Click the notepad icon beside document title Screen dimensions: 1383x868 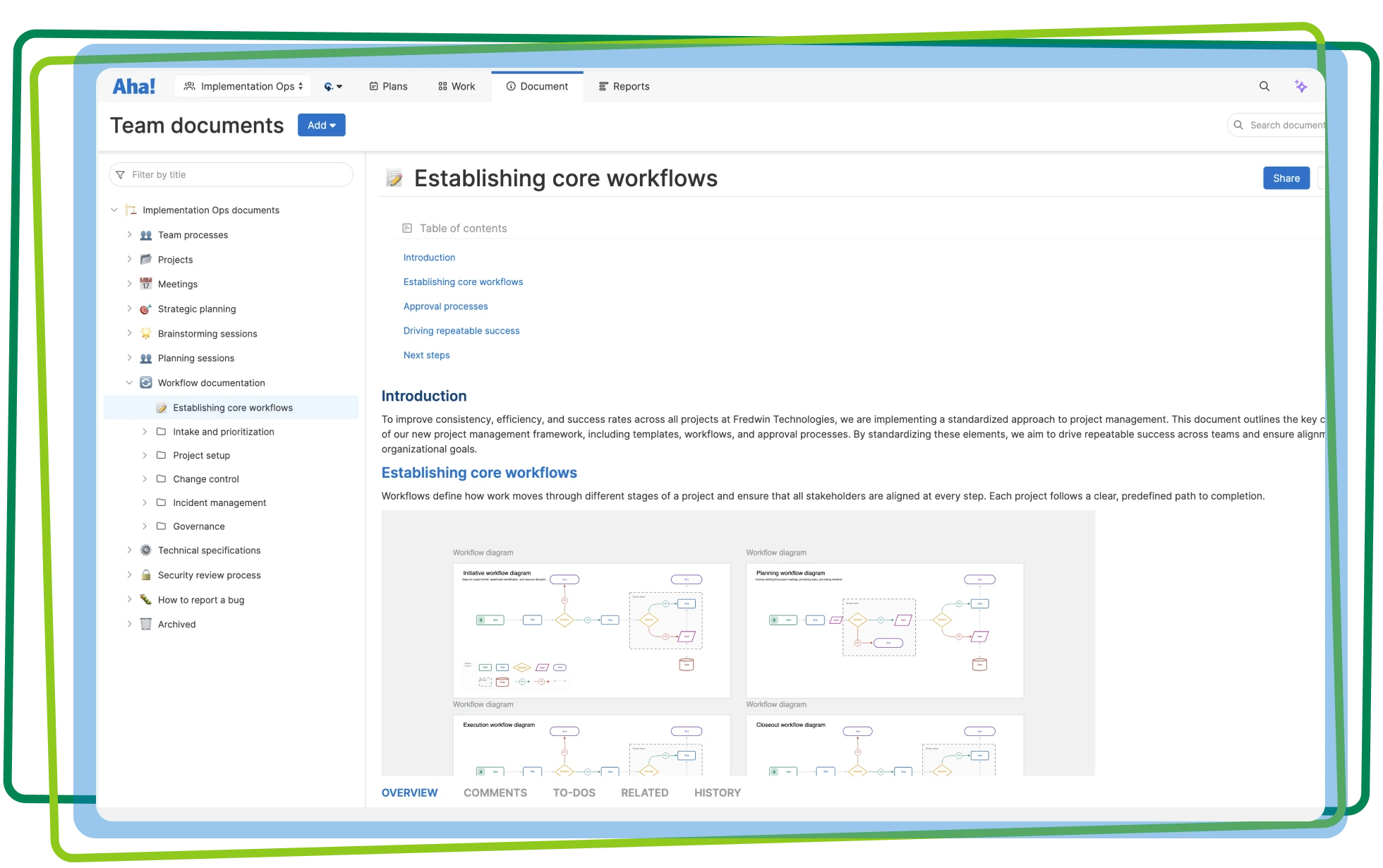[x=394, y=179]
